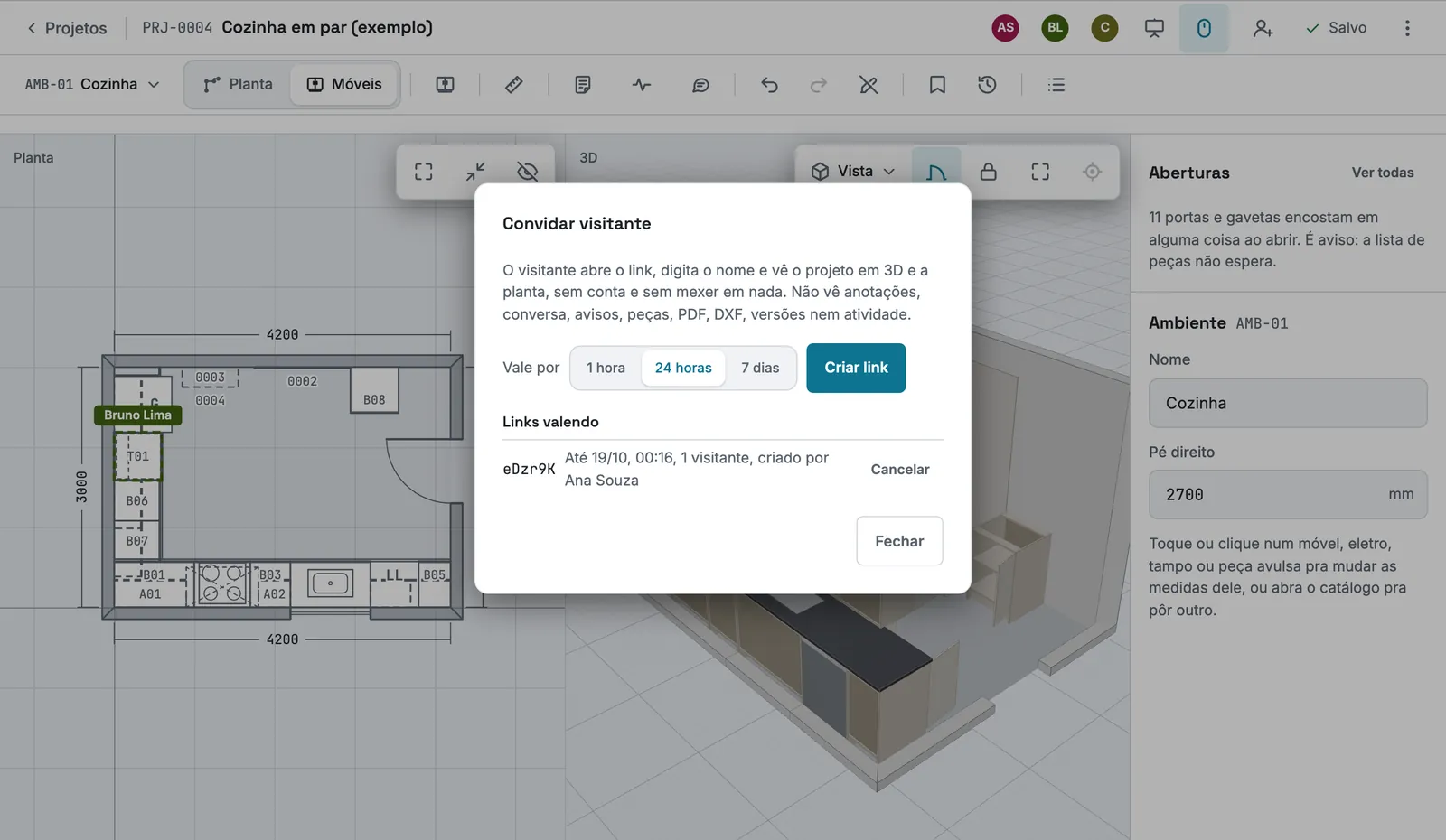Open the activity pulse icon
The width and height of the screenshot is (1446, 840).
(642, 84)
